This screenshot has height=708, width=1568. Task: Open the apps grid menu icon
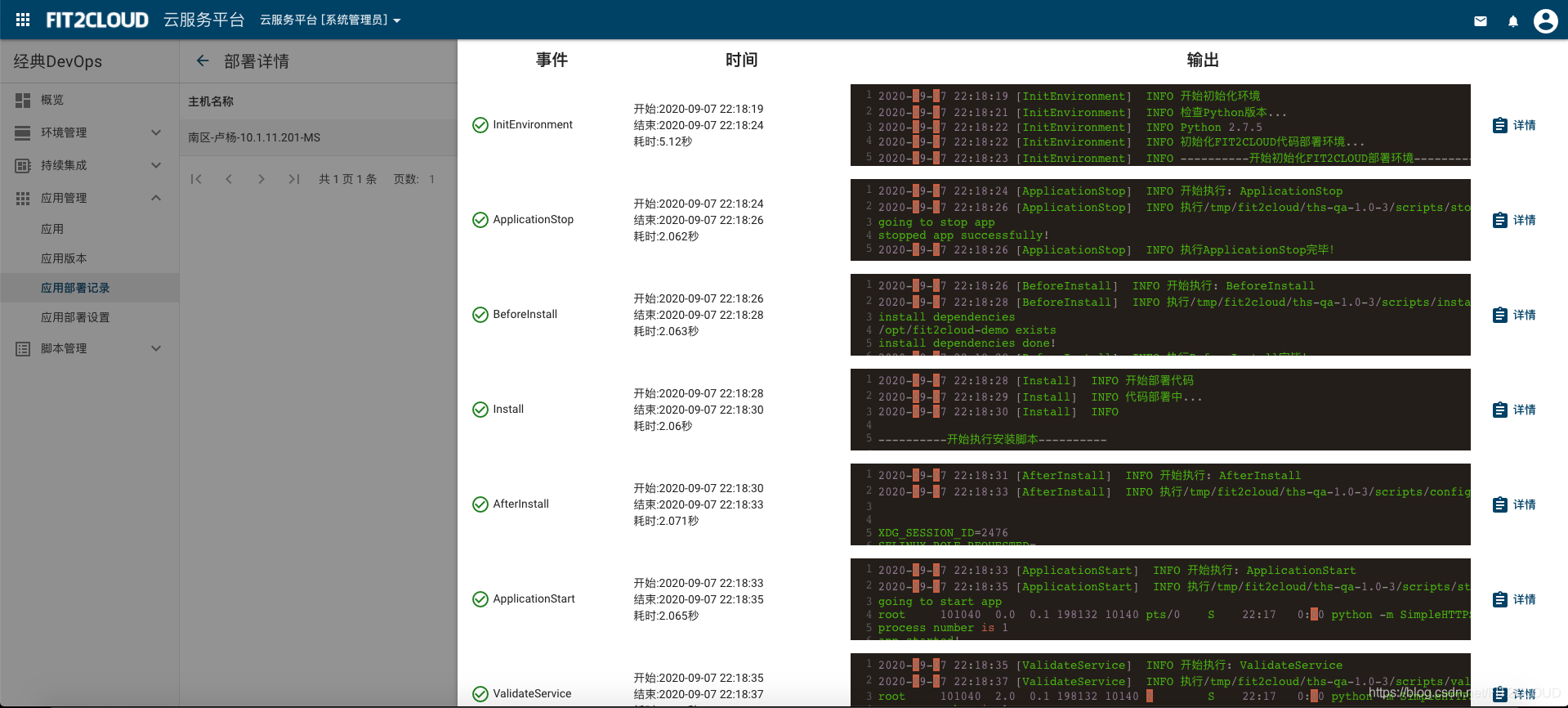coord(23,20)
